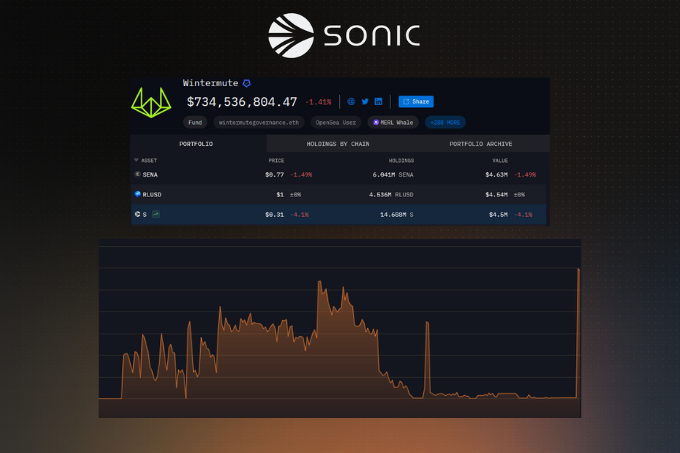Click the MERL Whale tag

pos(393,123)
